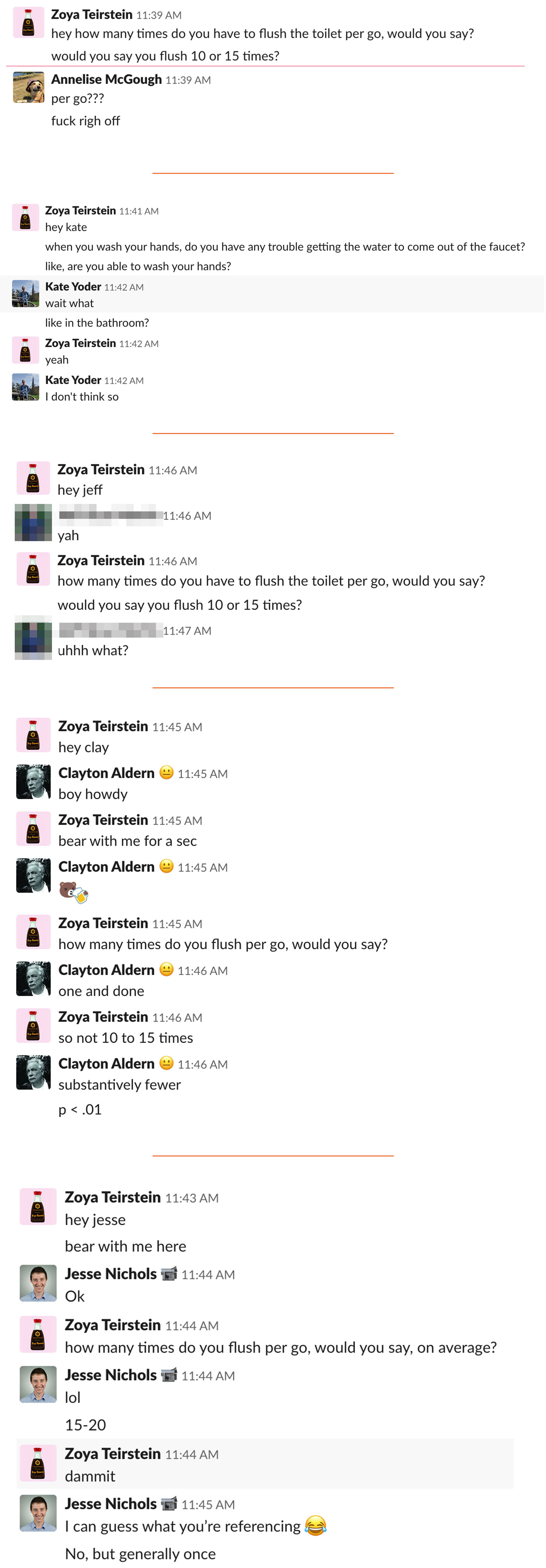
Task: Click the pixelated avatar beside "yah"
Action: [33, 522]
